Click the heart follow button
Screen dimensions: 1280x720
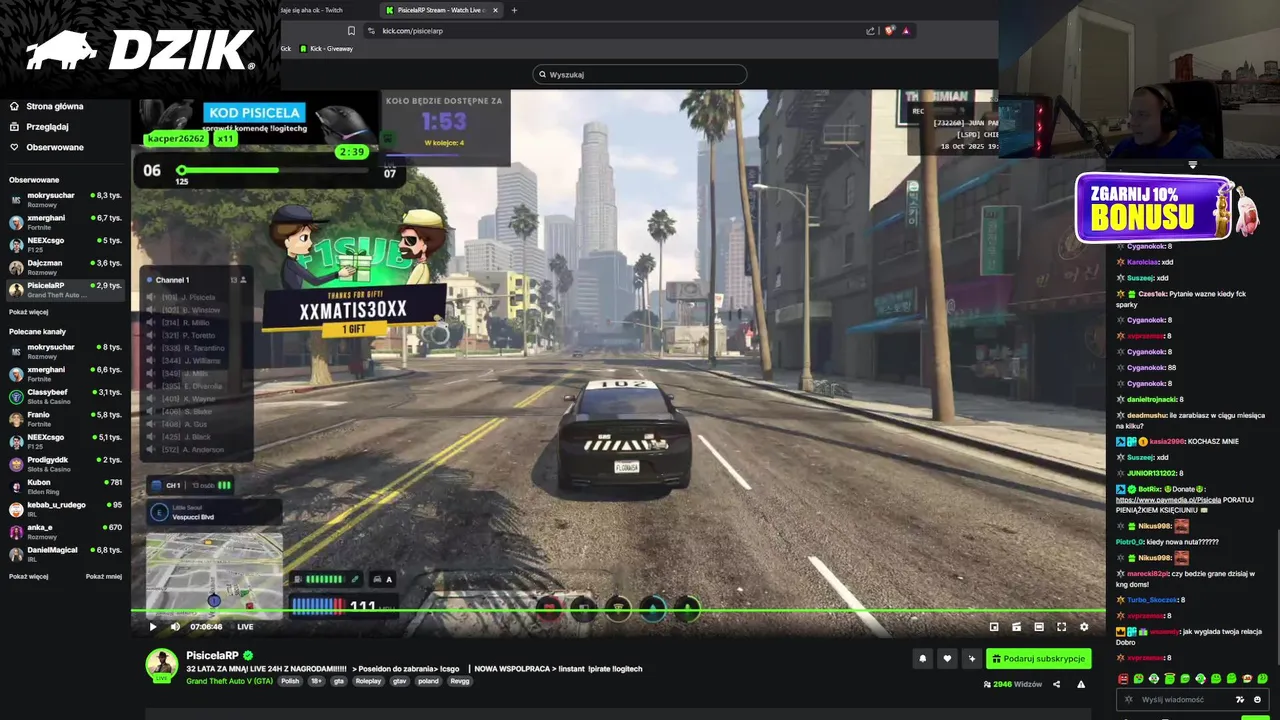click(x=947, y=658)
